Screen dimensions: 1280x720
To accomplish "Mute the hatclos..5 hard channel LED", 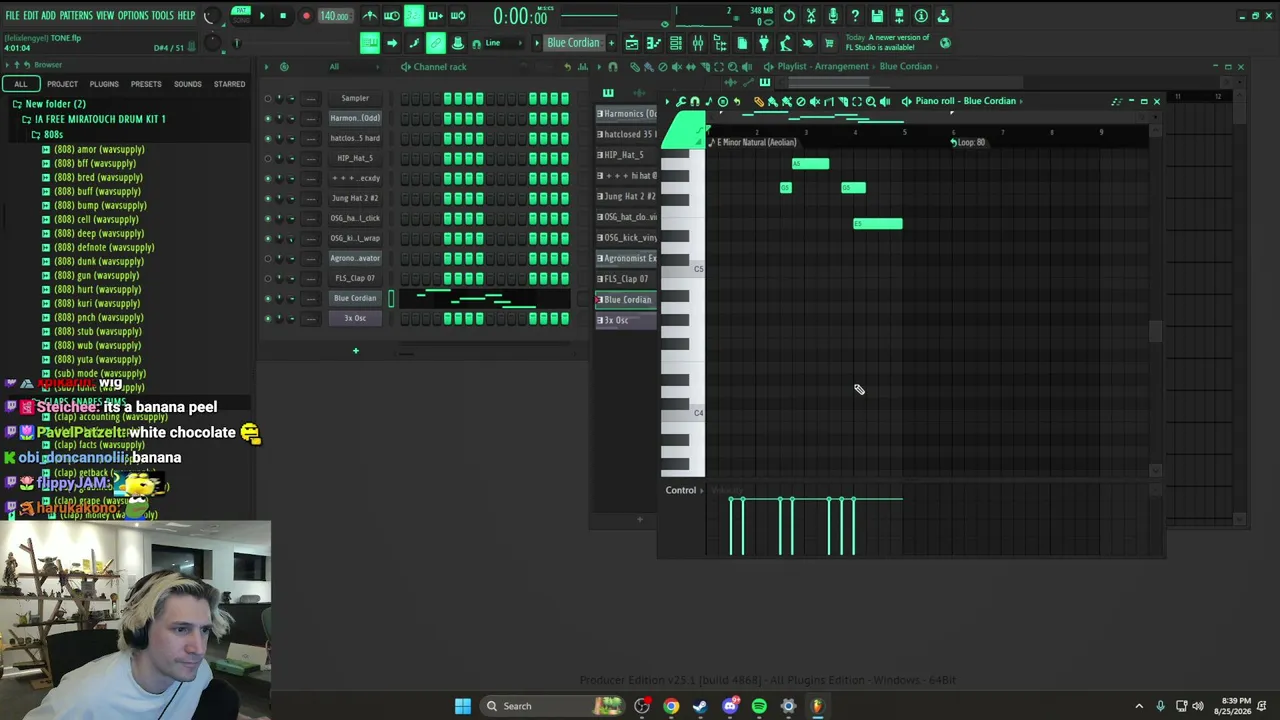I will pos(267,138).
